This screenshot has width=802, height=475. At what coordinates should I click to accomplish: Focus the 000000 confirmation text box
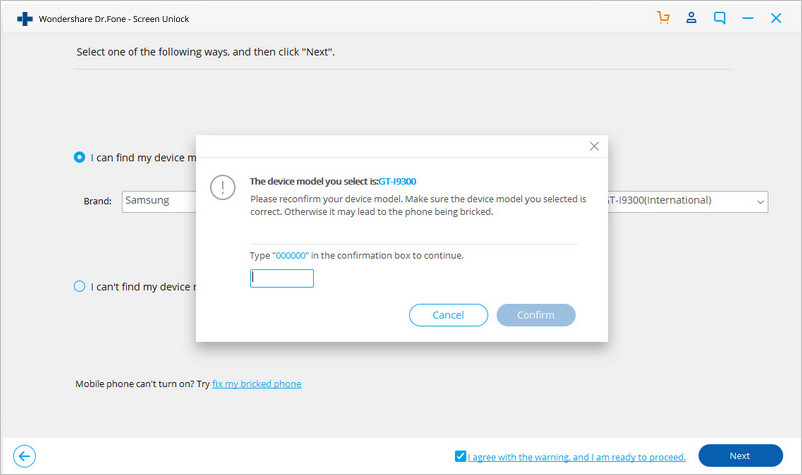point(281,278)
